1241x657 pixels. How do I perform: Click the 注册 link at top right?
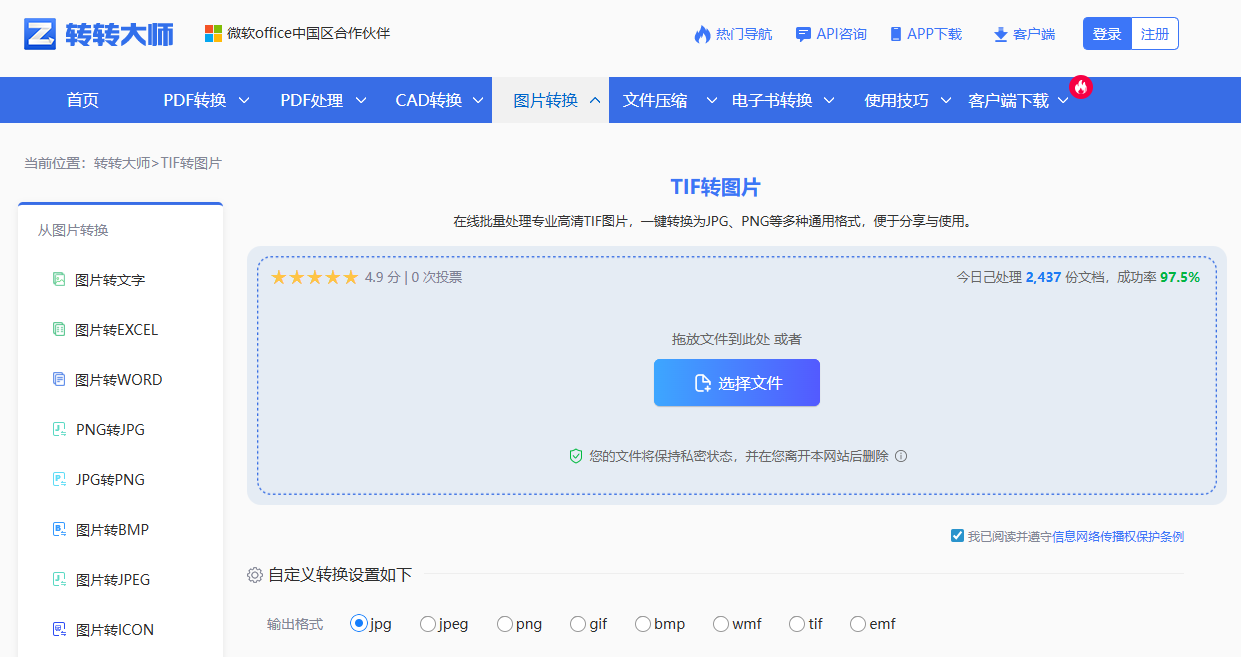tap(1155, 33)
